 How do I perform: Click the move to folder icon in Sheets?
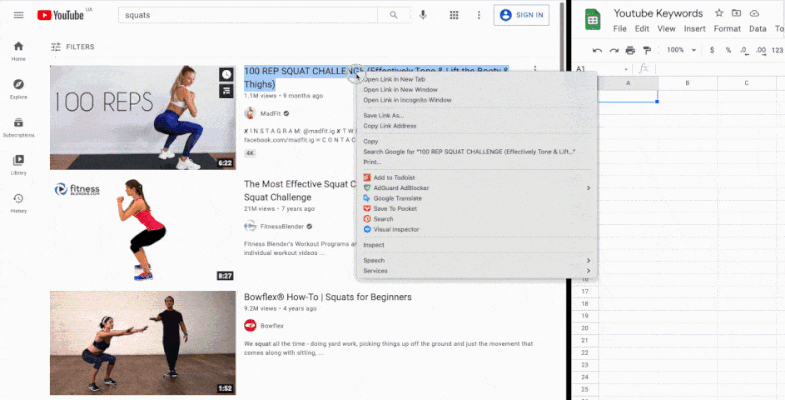[x=736, y=14]
